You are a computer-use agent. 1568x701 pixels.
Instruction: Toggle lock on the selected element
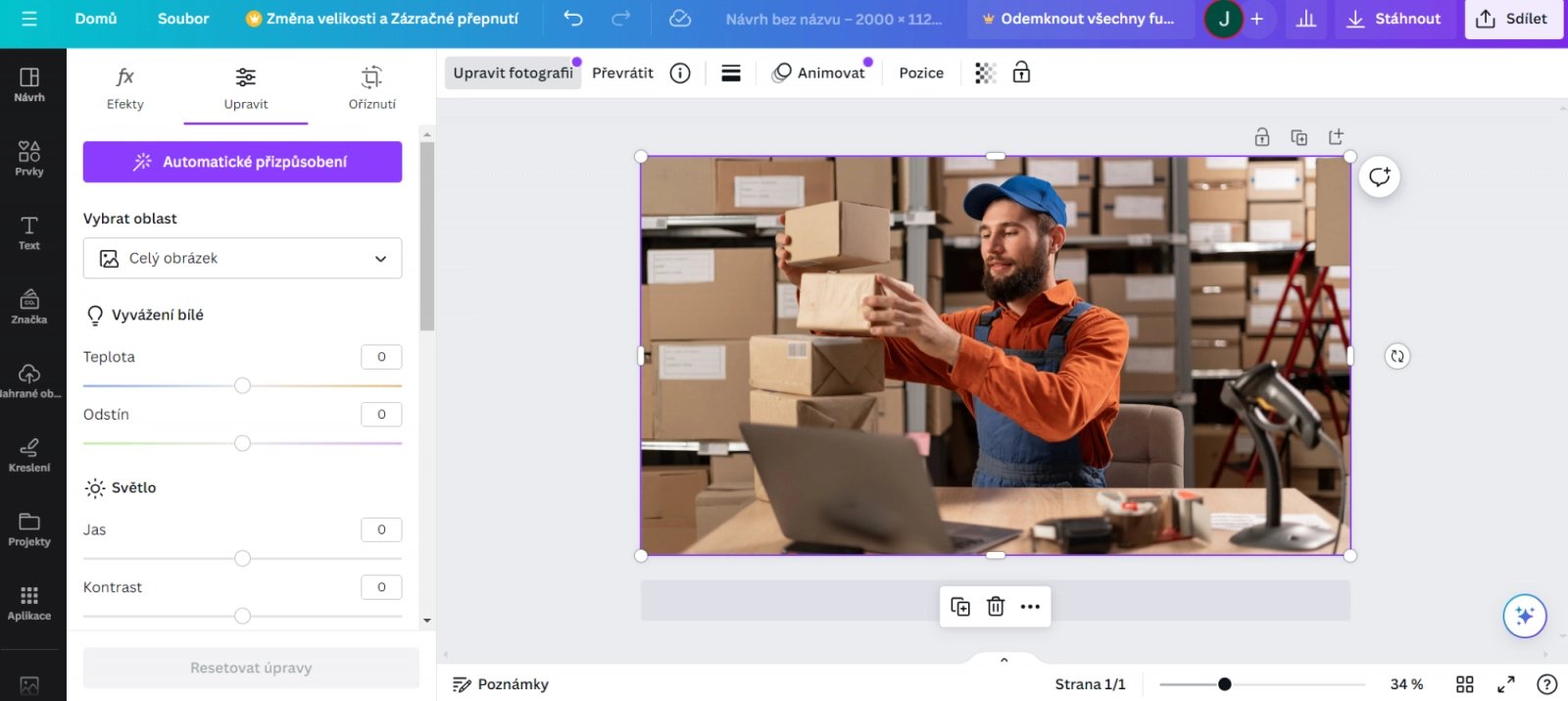point(1021,73)
